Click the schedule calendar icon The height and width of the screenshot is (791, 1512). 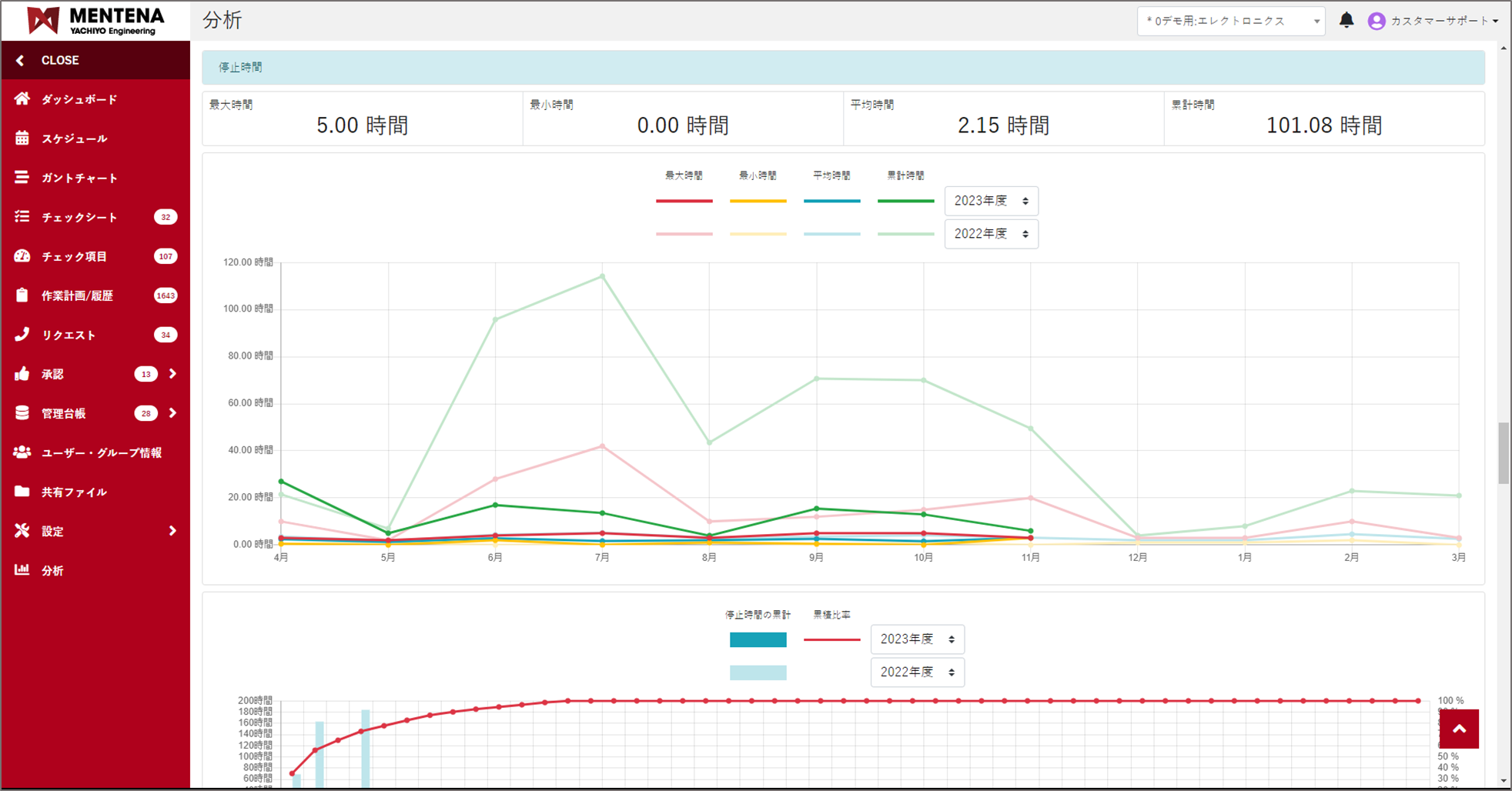click(x=22, y=139)
